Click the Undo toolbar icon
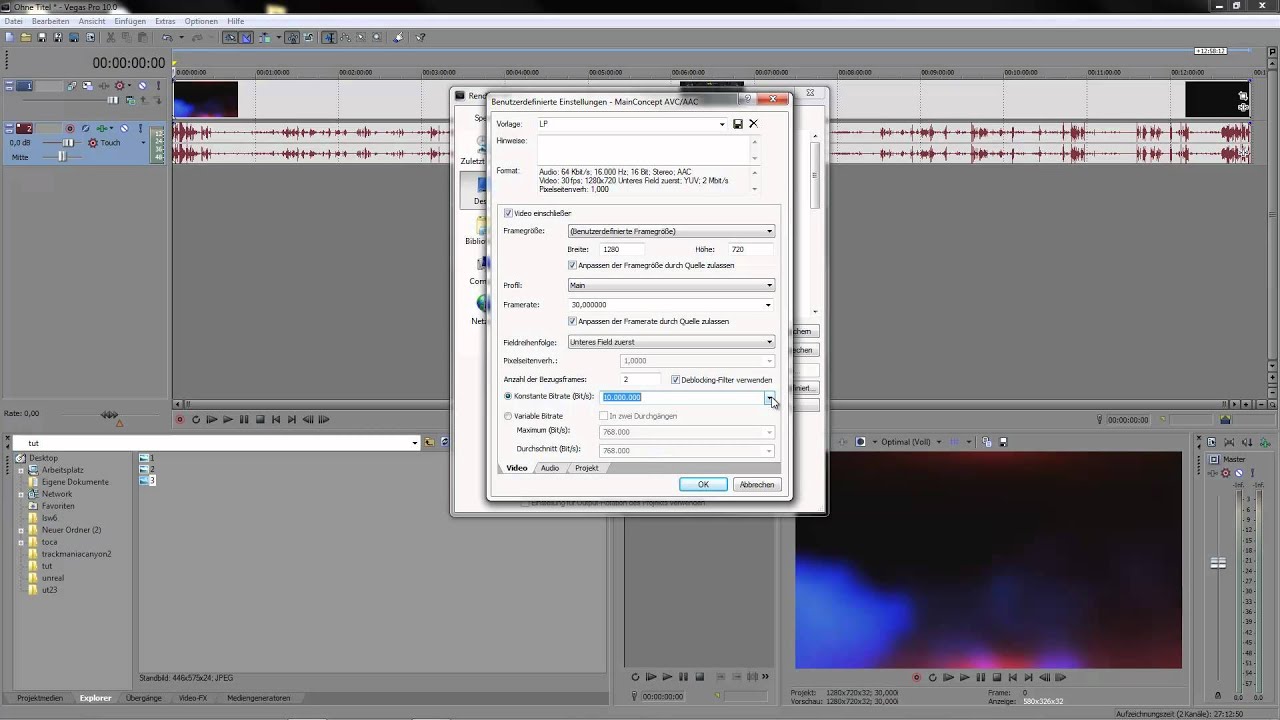 click(x=167, y=37)
